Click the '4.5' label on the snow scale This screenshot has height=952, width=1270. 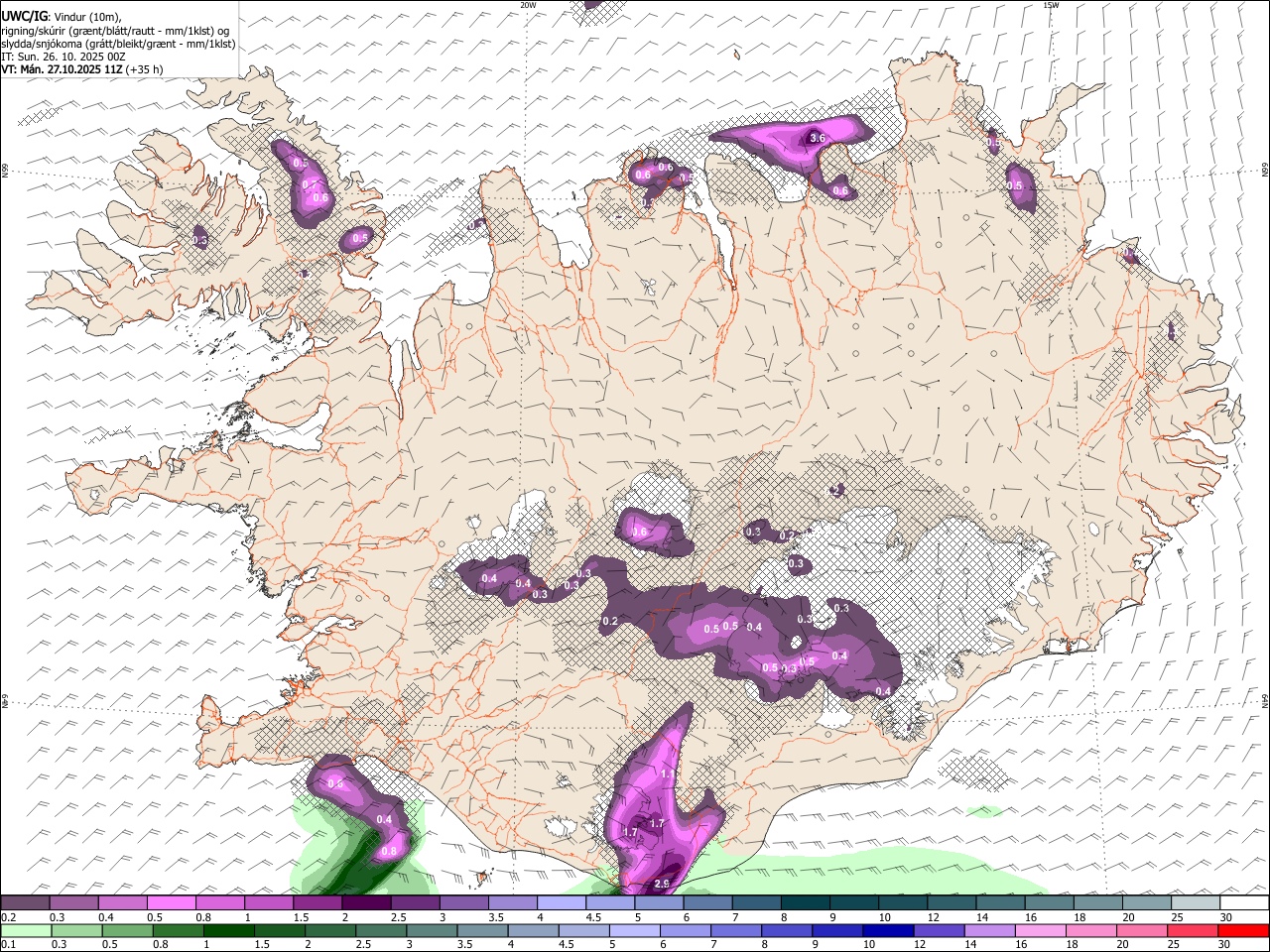[594, 917]
